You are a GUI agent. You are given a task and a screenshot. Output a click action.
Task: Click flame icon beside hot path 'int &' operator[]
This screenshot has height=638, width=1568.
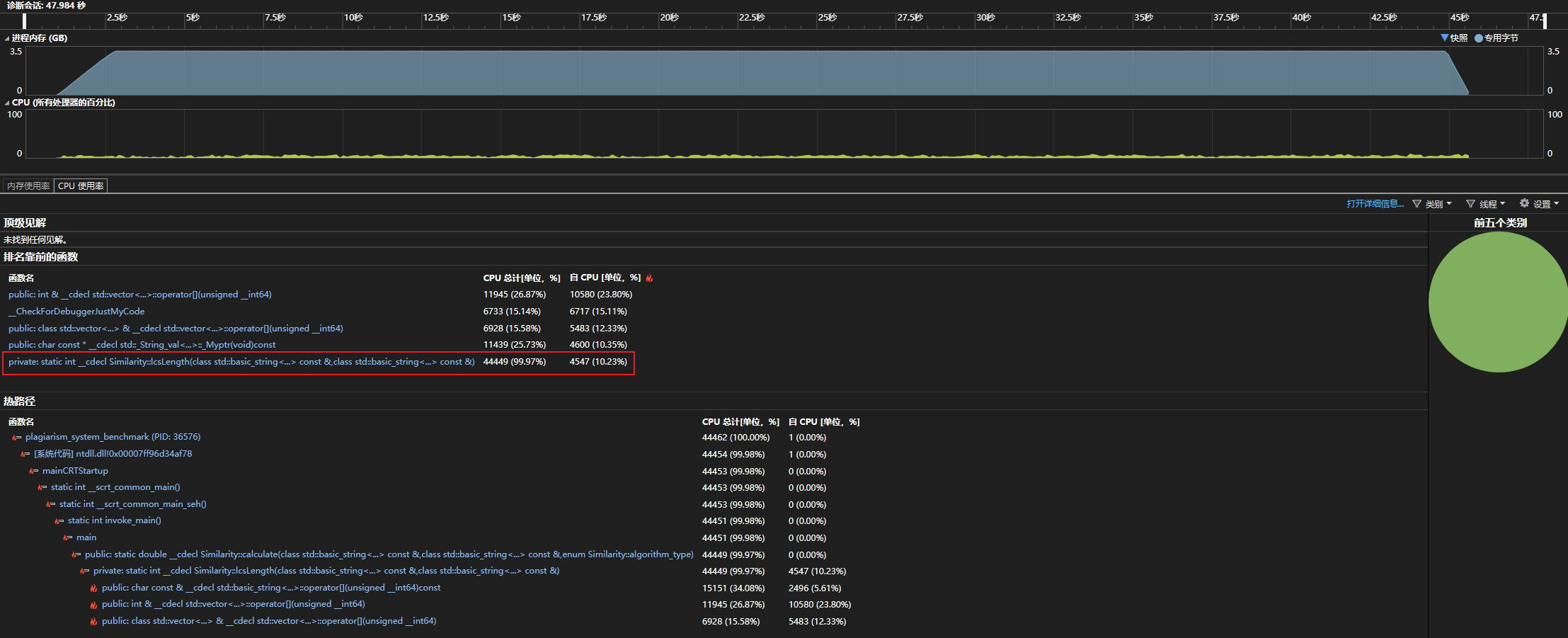tap(93, 604)
